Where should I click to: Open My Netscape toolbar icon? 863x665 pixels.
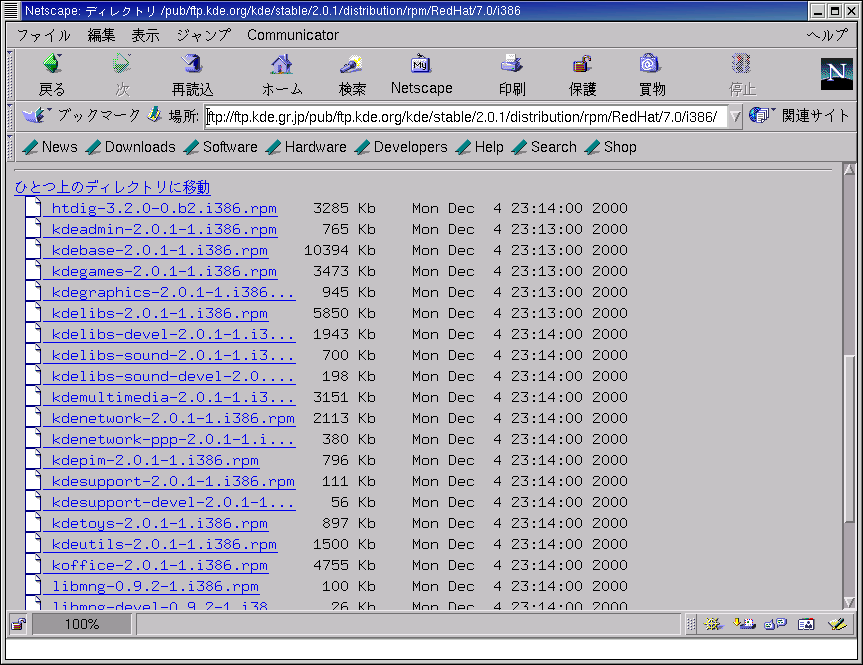421,64
